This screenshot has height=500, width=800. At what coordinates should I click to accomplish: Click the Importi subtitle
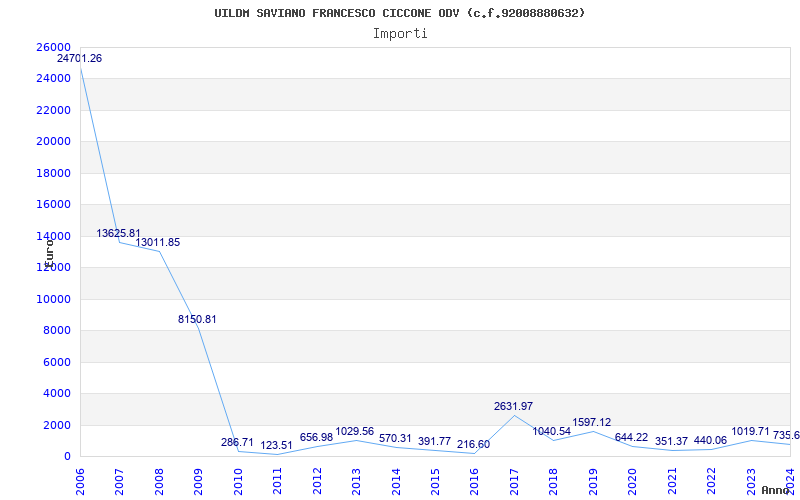tap(400, 34)
